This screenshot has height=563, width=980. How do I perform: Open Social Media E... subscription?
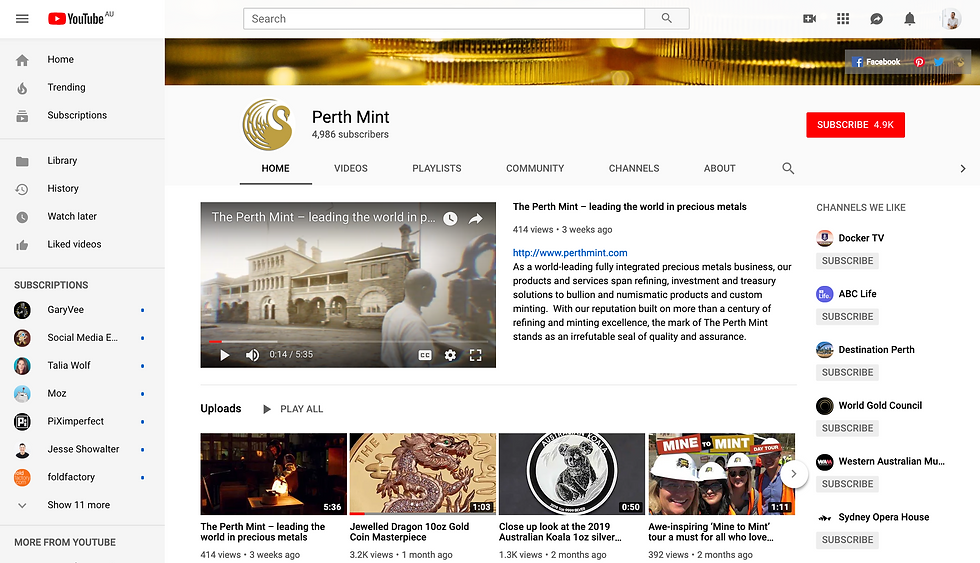[x=82, y=337]
